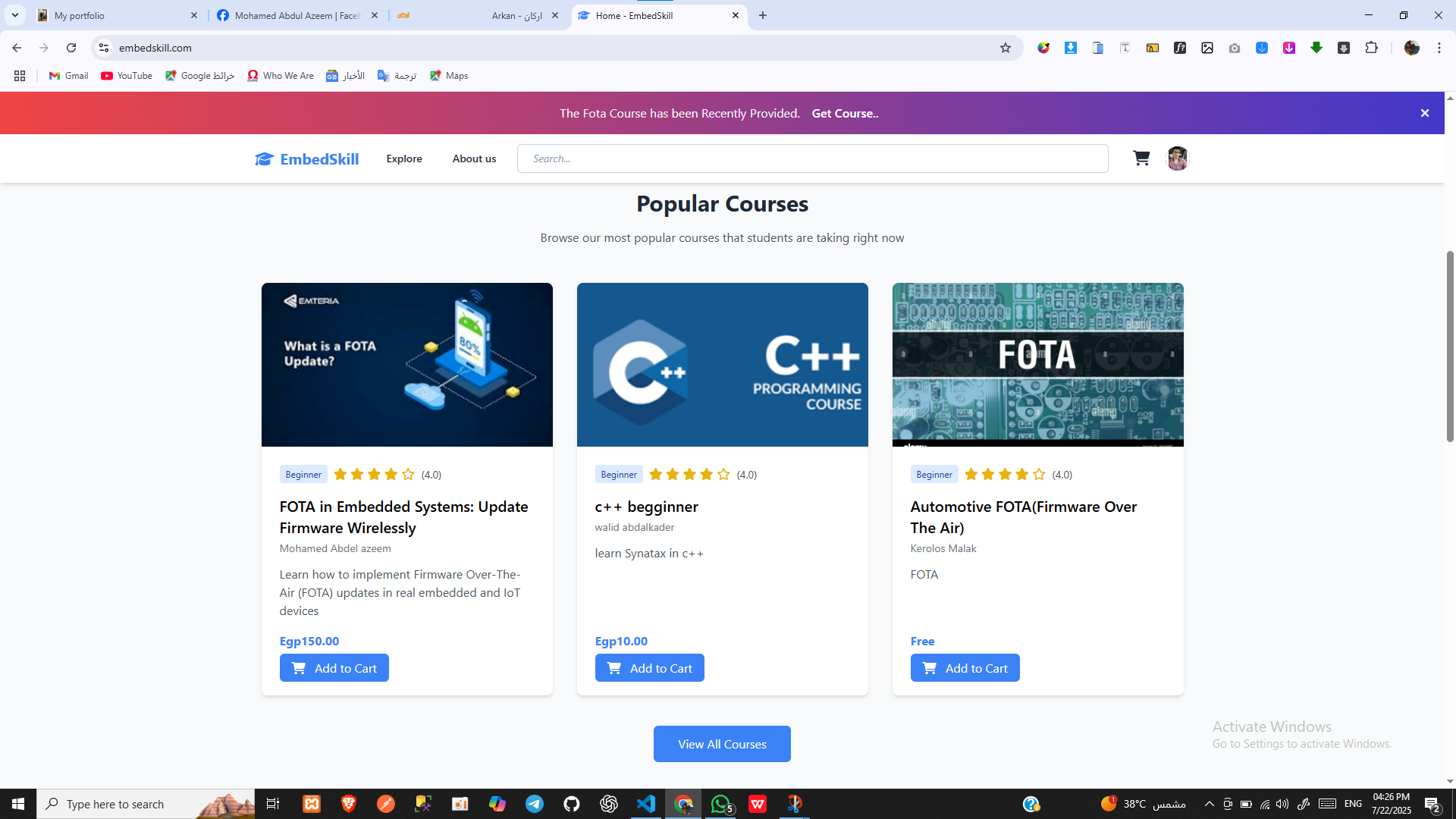The height and width of the screenshot is (819, 1456).
Task: Open the shopping cart icon in header
Action: (x=1141, y=158)
